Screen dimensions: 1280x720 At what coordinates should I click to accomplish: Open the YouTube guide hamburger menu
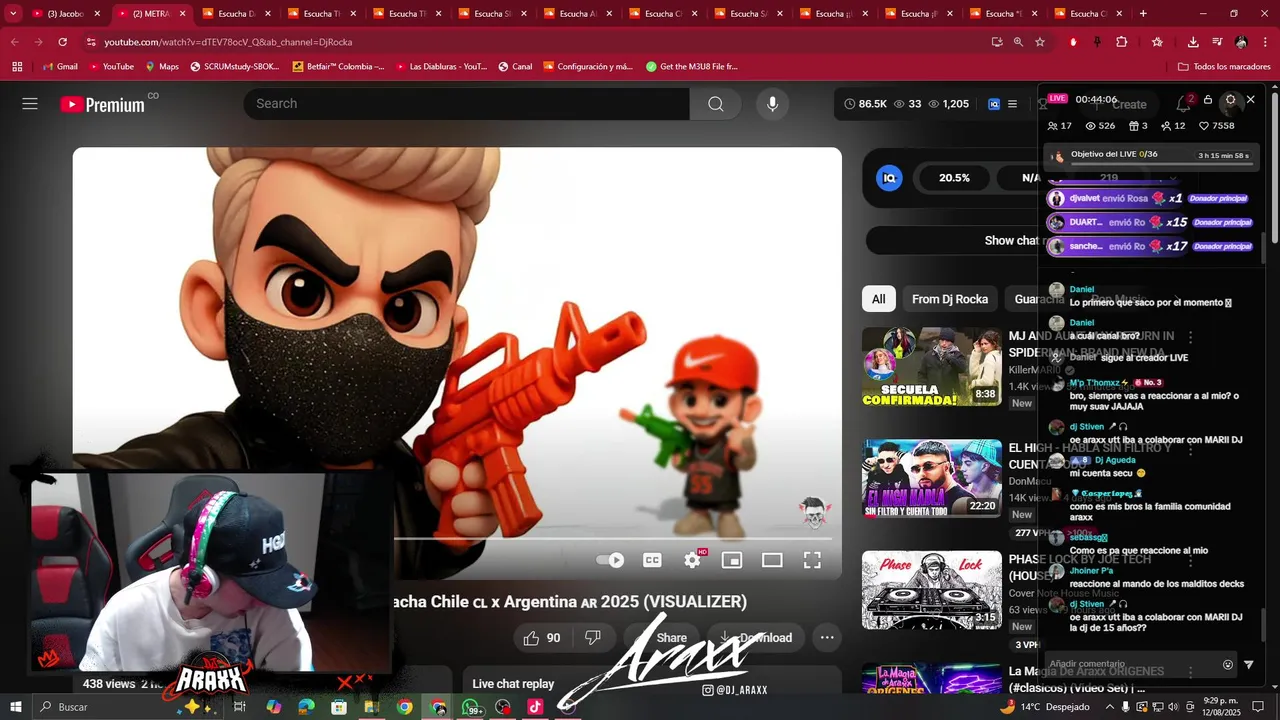pyautogui.click(x=30, y=104)
